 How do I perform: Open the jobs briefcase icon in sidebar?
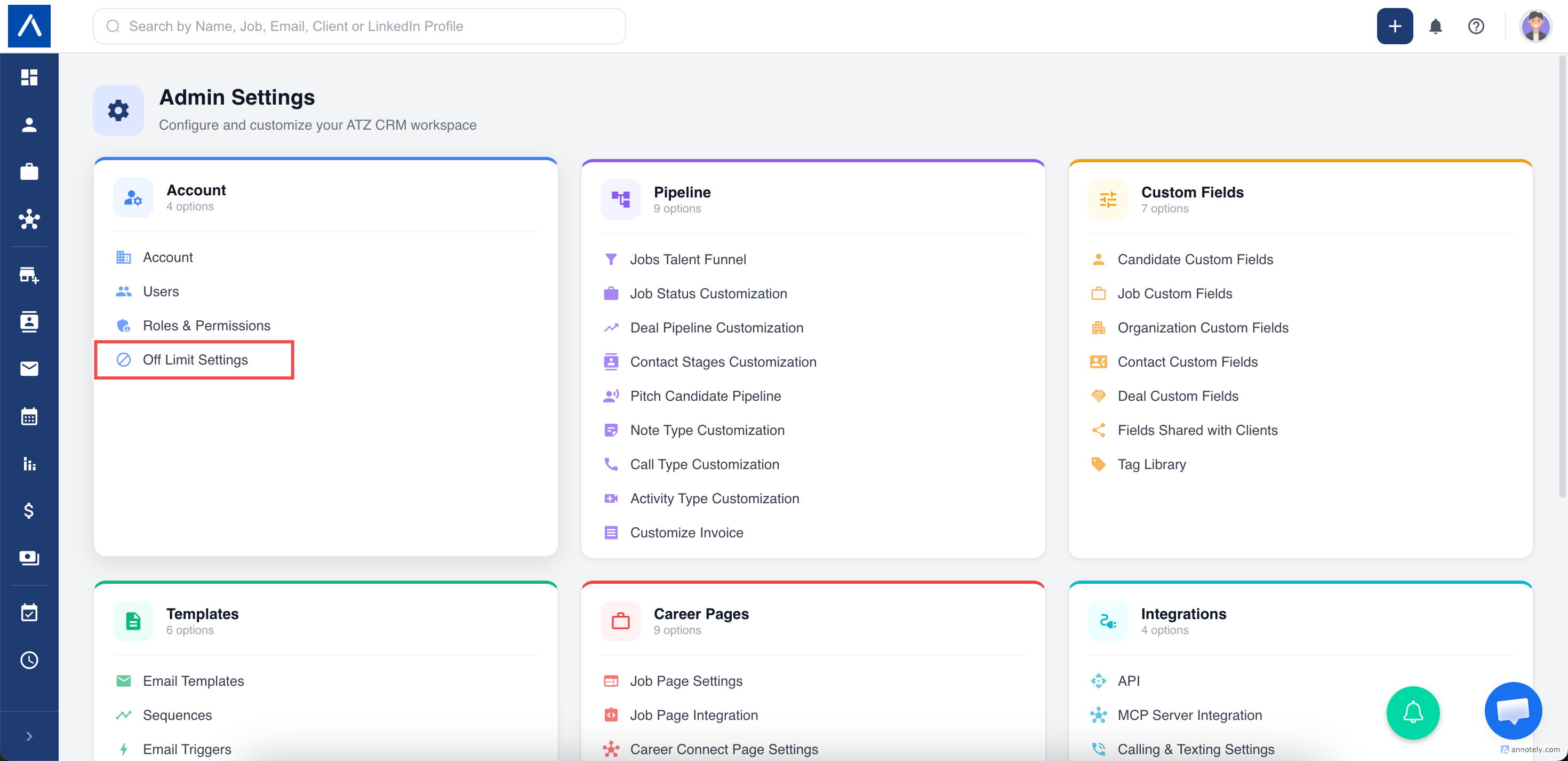tap(29, 172)
